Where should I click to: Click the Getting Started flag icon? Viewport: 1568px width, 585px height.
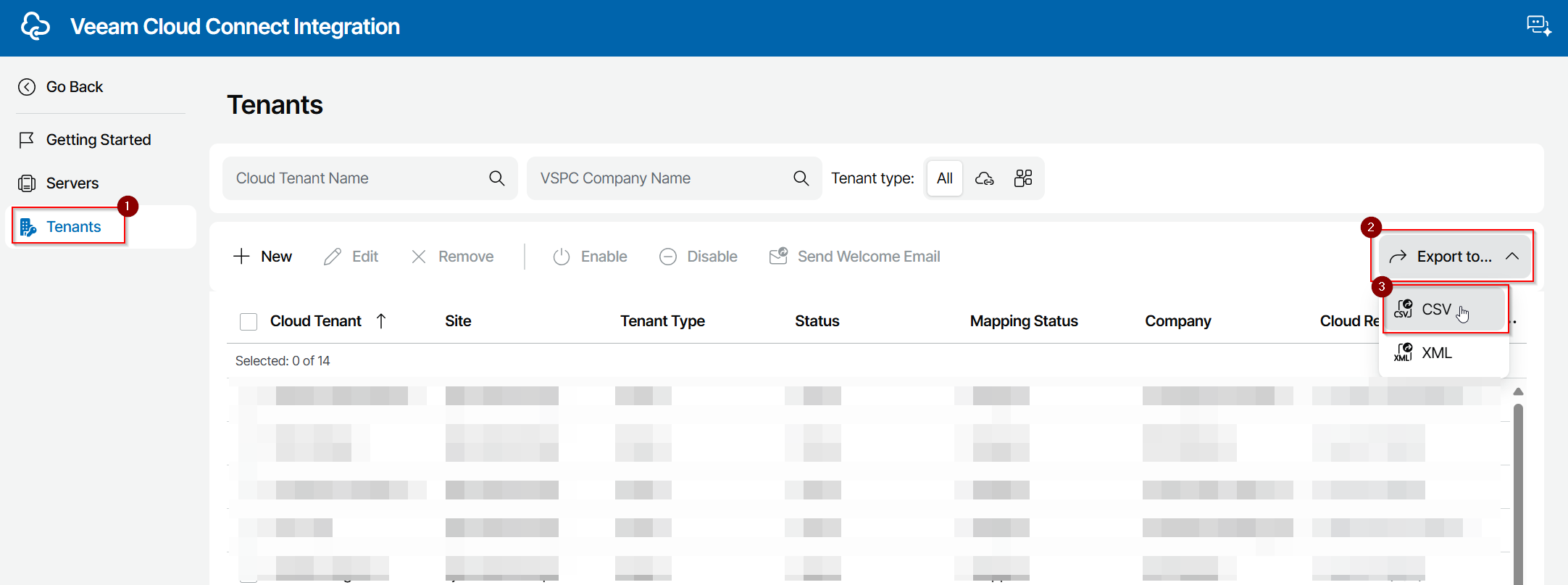pos(27,140)
